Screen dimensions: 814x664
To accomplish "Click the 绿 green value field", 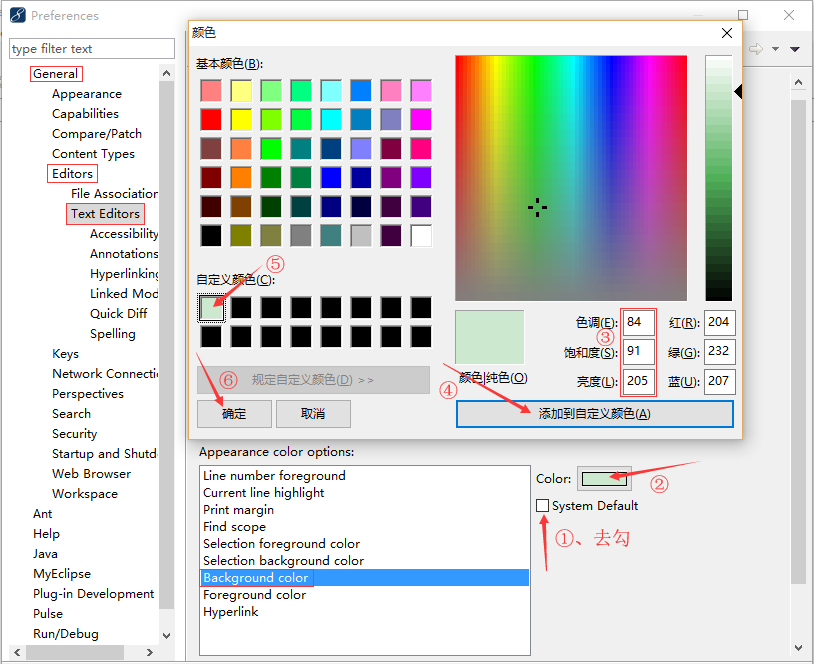I will (720, 351).
